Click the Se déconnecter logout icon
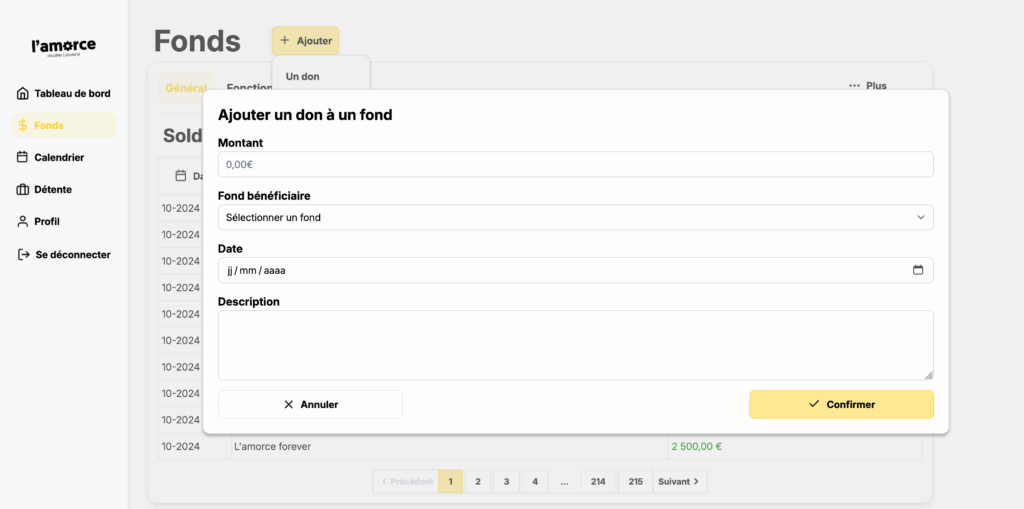 23,255
